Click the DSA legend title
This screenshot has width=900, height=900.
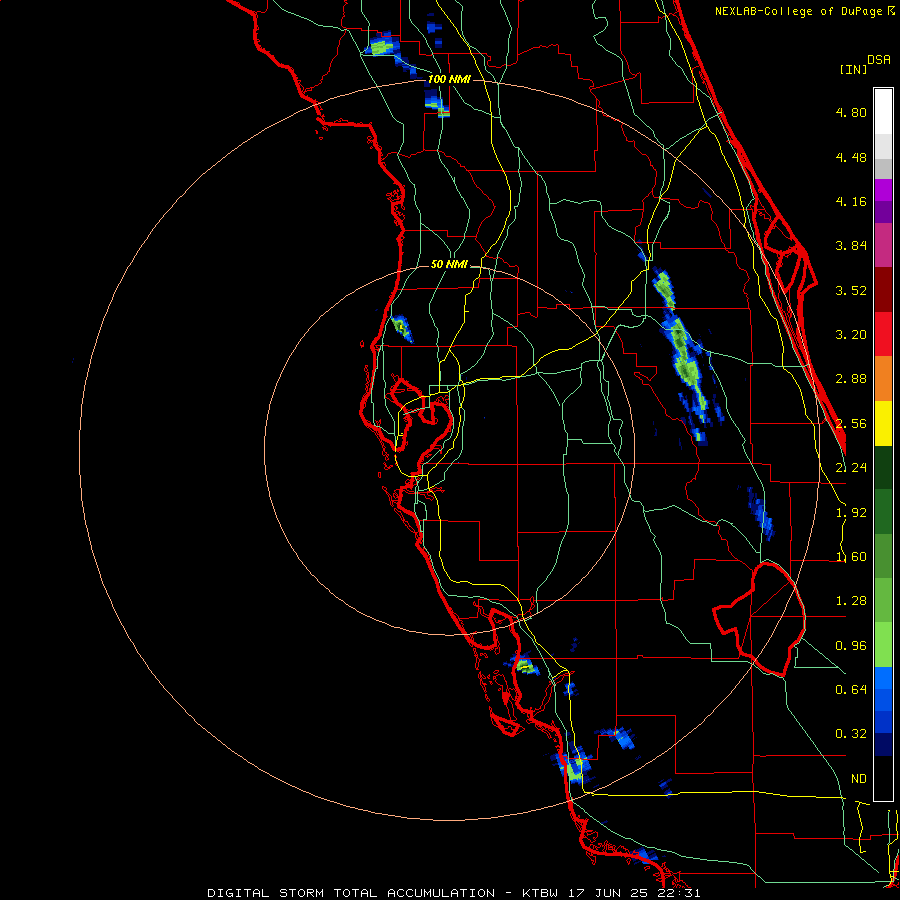coord(879,59)
